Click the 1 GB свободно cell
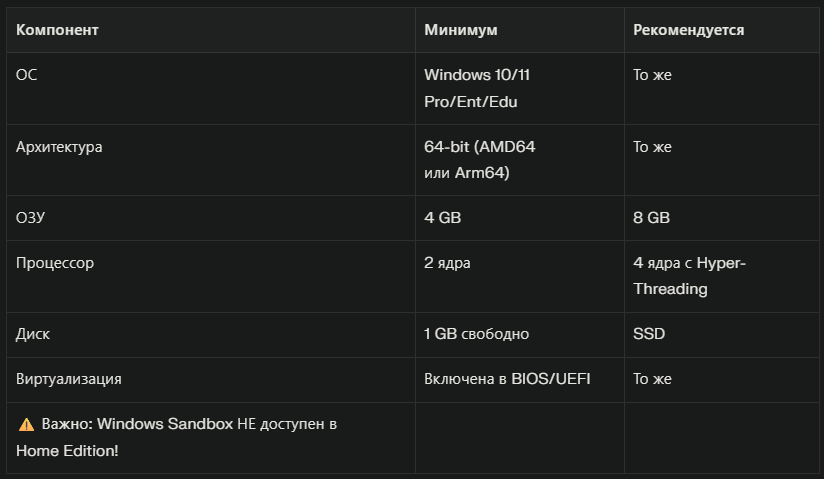The width and height of the screenshot is (824, 479). point(476,334)
